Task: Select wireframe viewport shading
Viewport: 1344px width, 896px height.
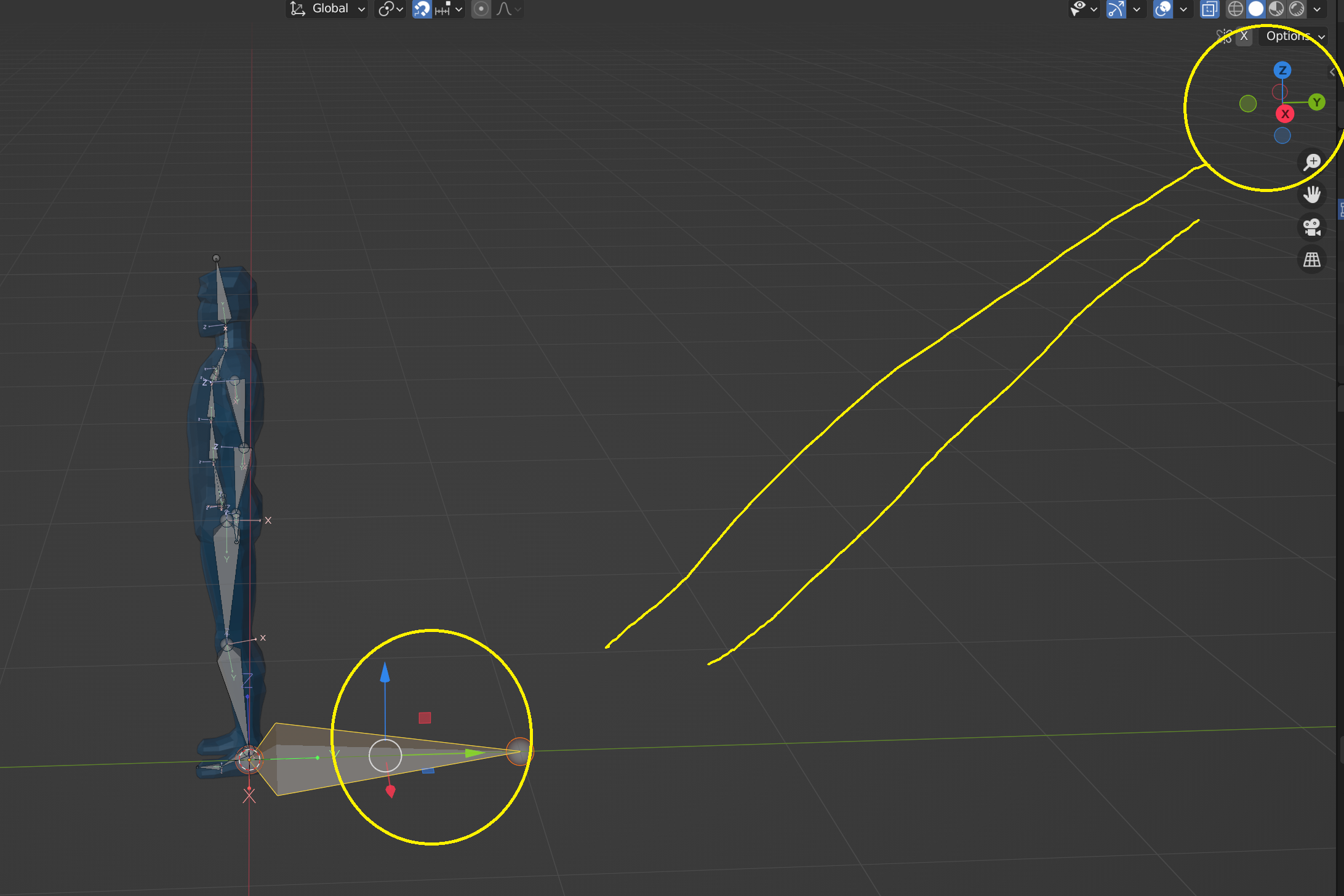Action: tap(1235, 9)
